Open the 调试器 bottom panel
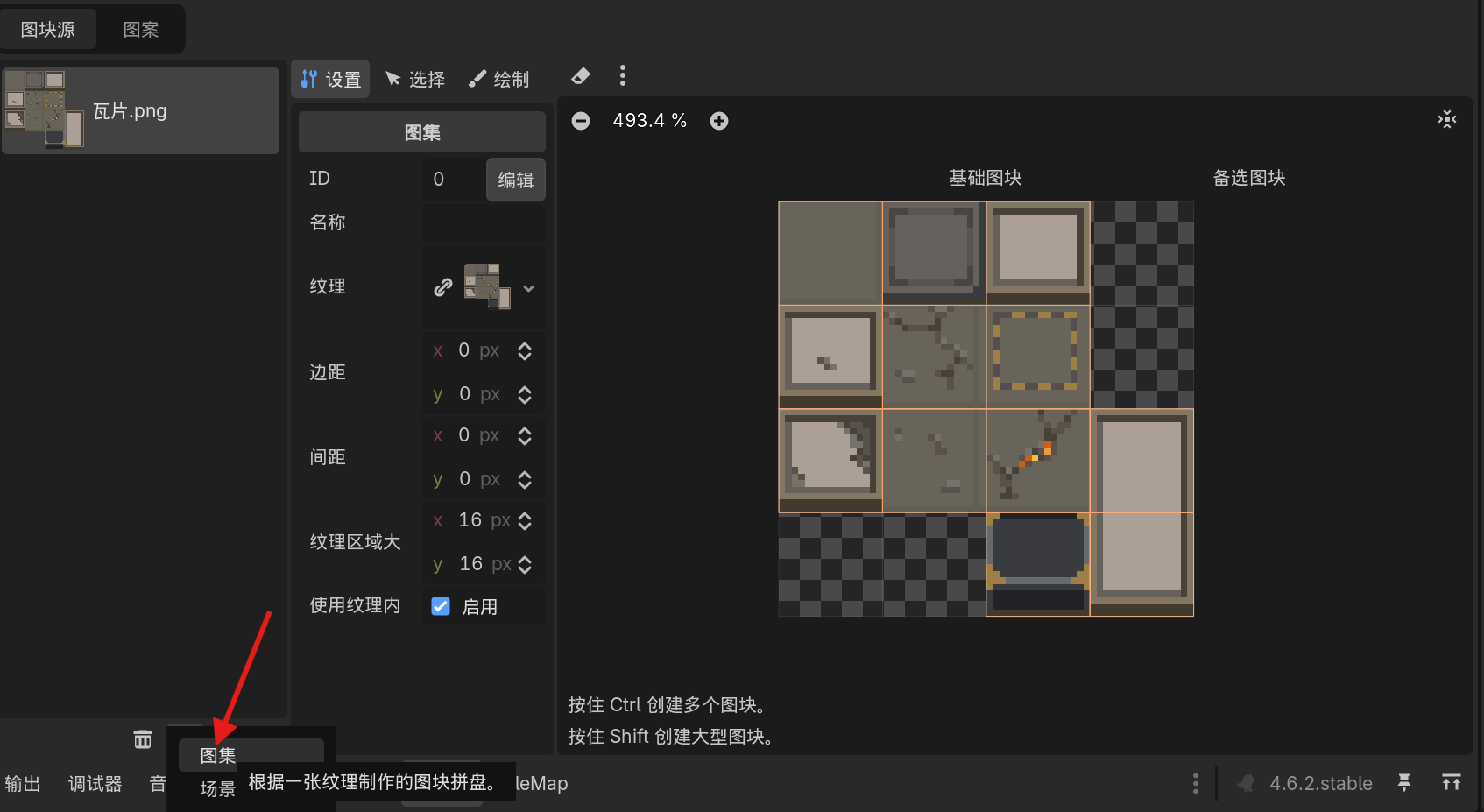 pos(95,783)
